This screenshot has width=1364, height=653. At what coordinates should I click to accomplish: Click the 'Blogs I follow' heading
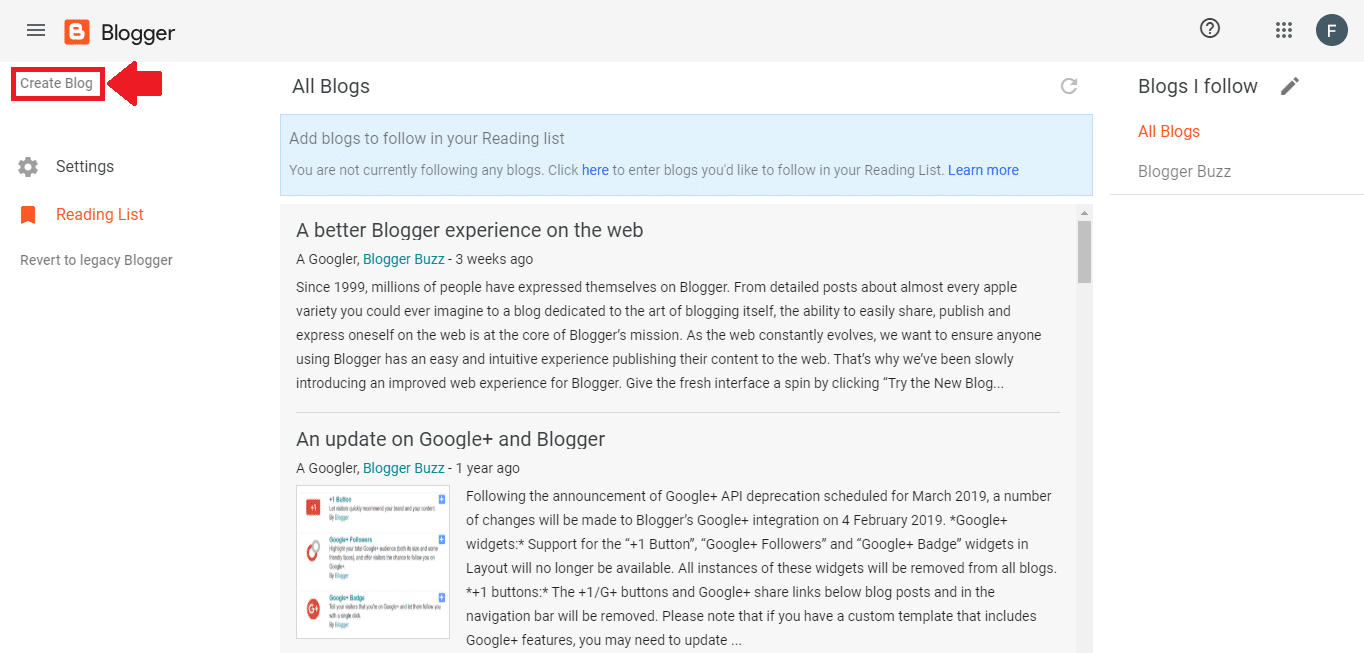pos(1198,86)
